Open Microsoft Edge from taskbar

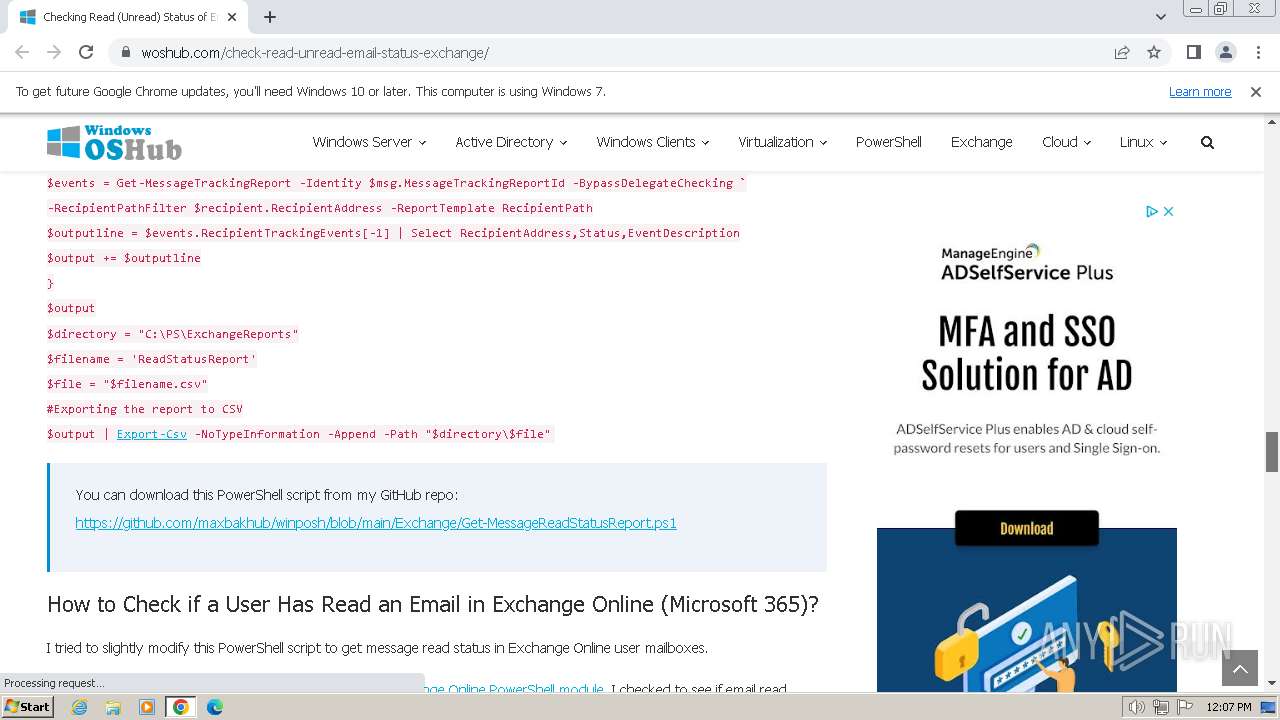pyautogui.click(x=215, y=707)
